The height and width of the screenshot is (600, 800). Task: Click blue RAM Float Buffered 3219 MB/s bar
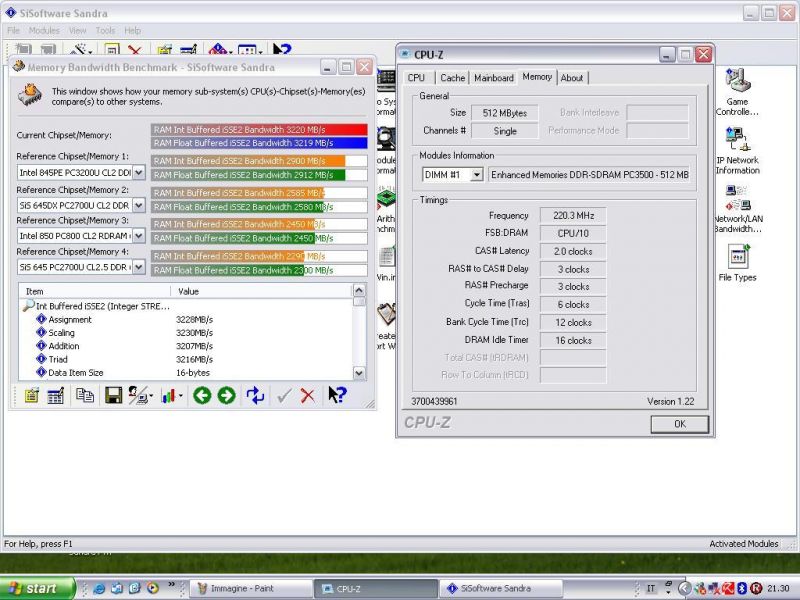(259, 143)
